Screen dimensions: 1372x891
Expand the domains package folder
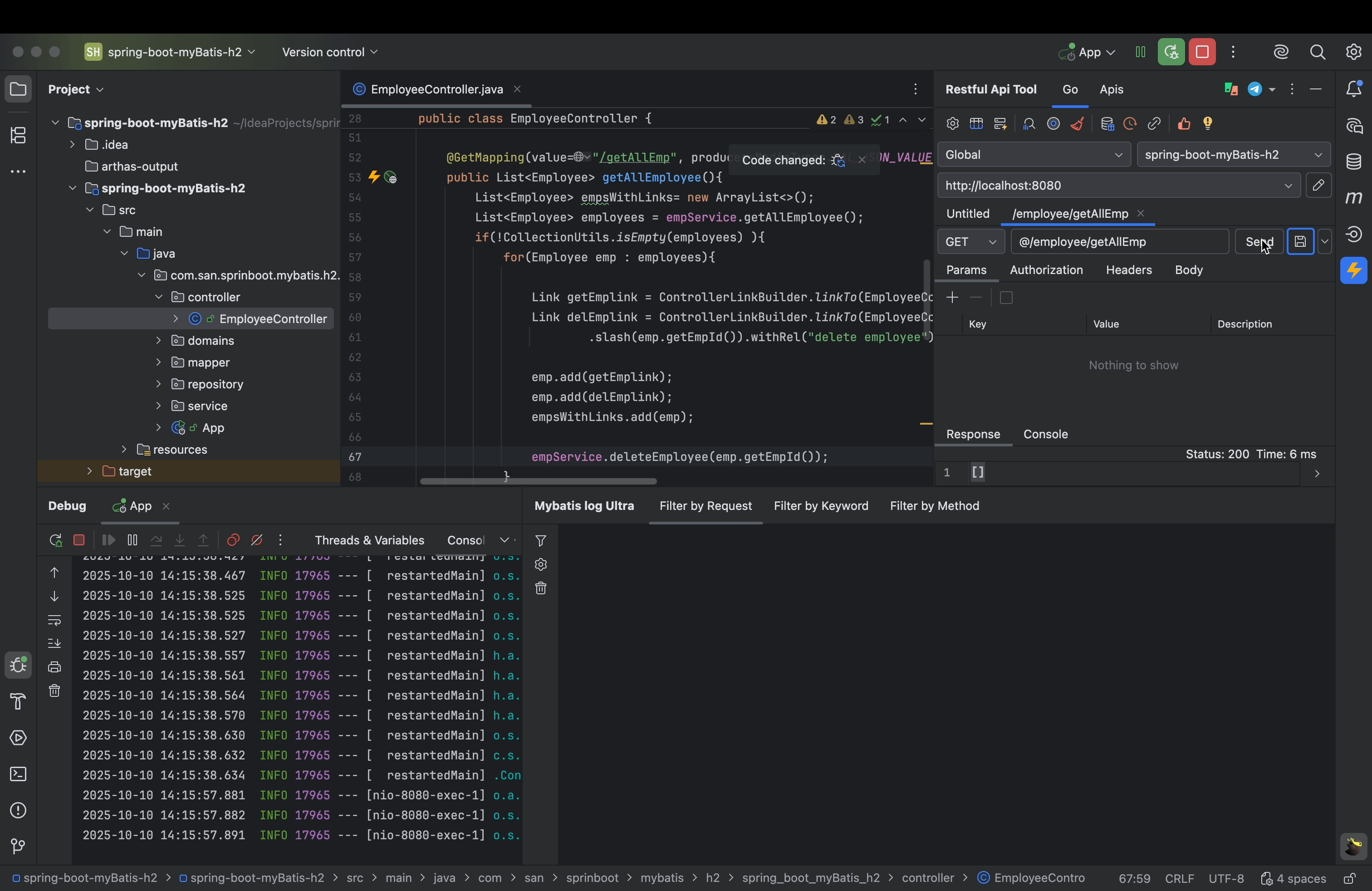(158, 341)
